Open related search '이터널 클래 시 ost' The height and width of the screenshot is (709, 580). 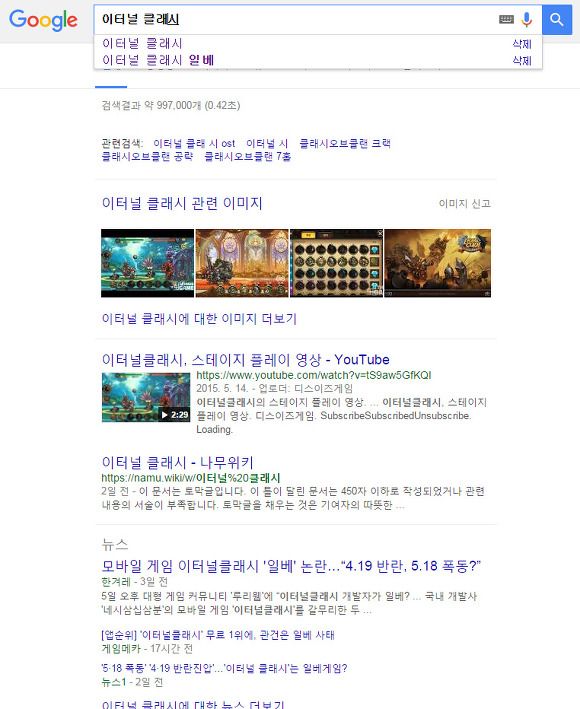(194, 144)
